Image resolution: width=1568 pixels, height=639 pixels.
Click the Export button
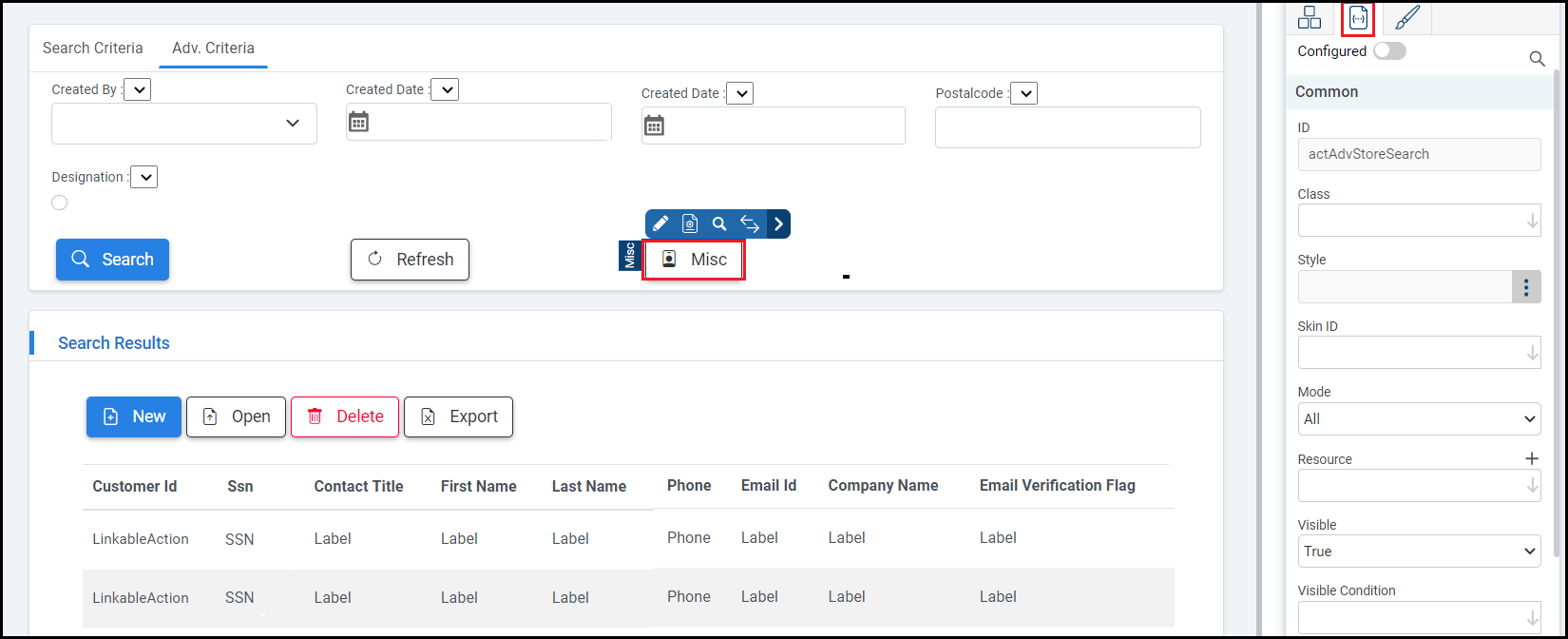point(458,416)
